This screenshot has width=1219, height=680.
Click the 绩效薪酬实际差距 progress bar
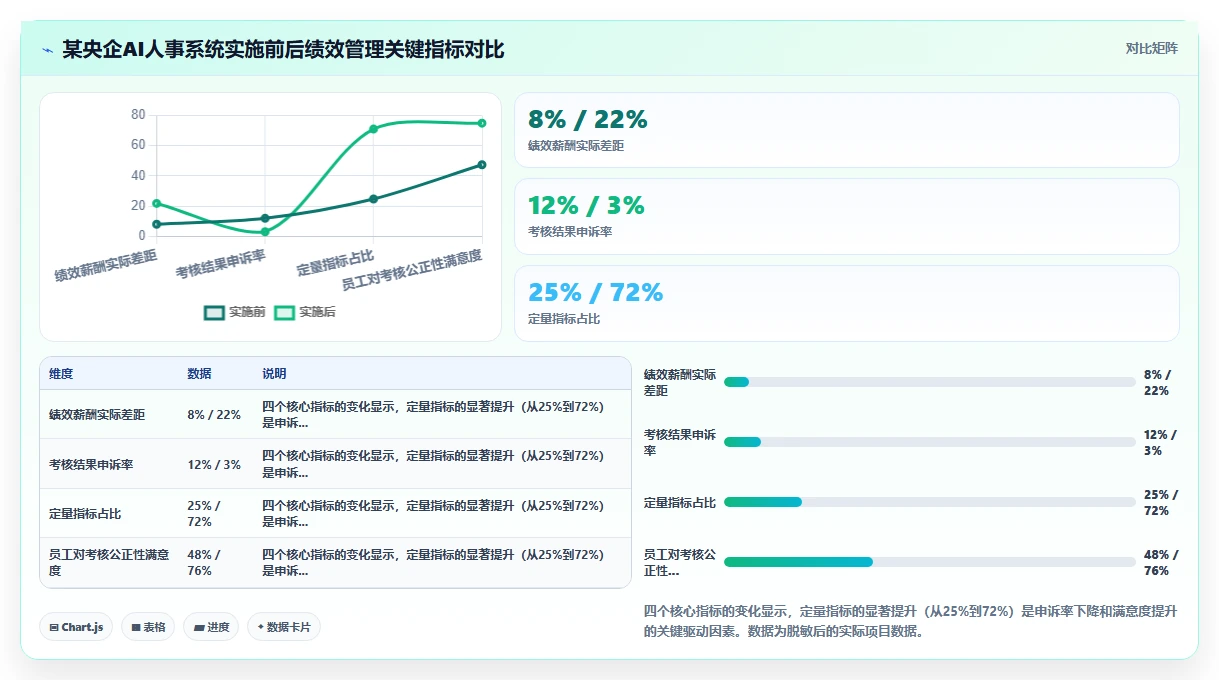click(x=929, y=382)
